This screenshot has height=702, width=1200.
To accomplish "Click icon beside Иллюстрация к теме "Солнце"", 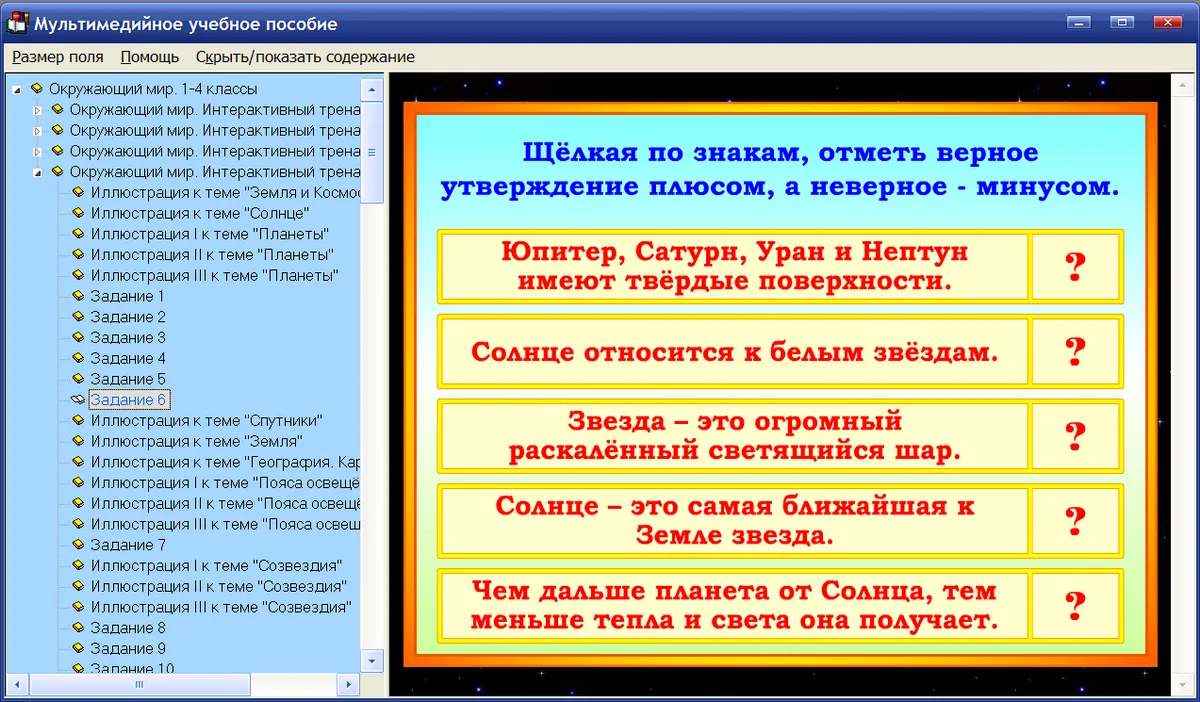I will (78, 214).
